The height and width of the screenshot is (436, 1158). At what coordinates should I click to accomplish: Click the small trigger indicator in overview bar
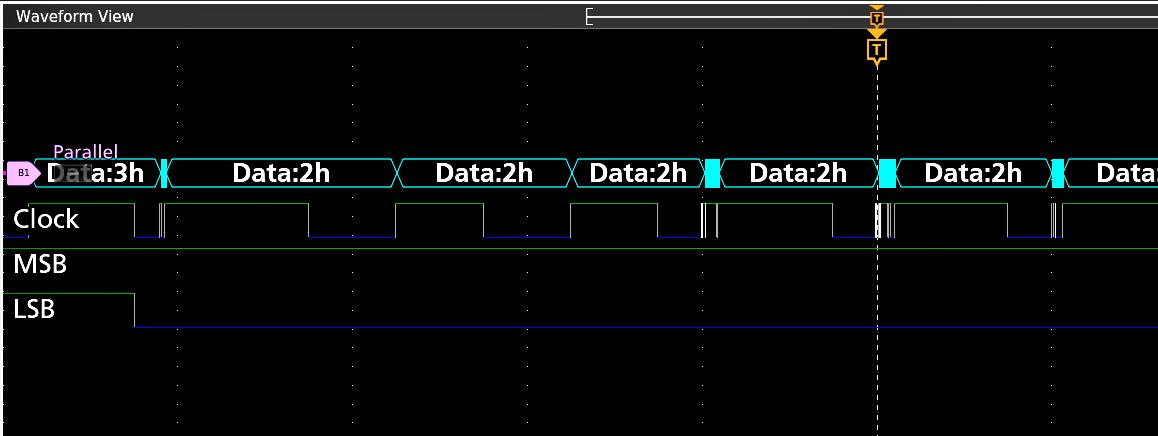tap(877, 17)
